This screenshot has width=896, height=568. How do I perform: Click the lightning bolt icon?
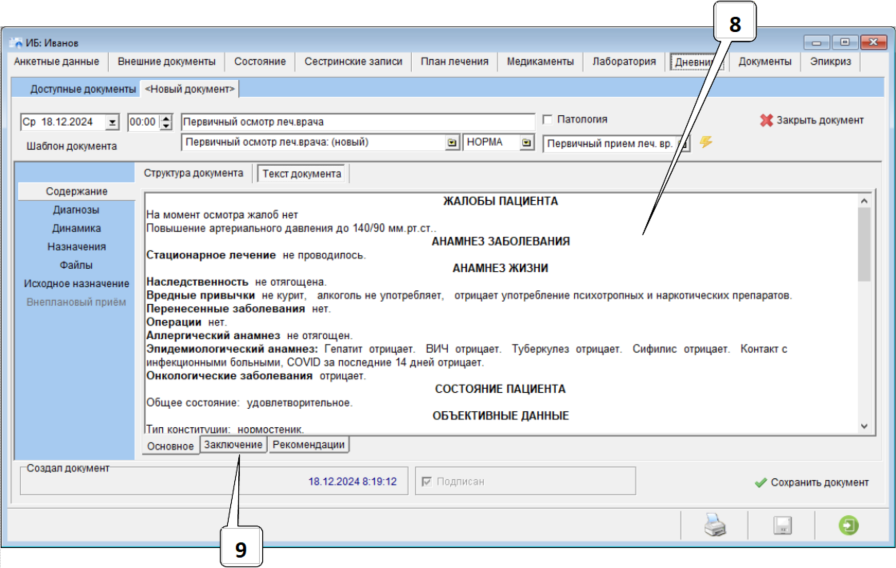click(706, 142)
